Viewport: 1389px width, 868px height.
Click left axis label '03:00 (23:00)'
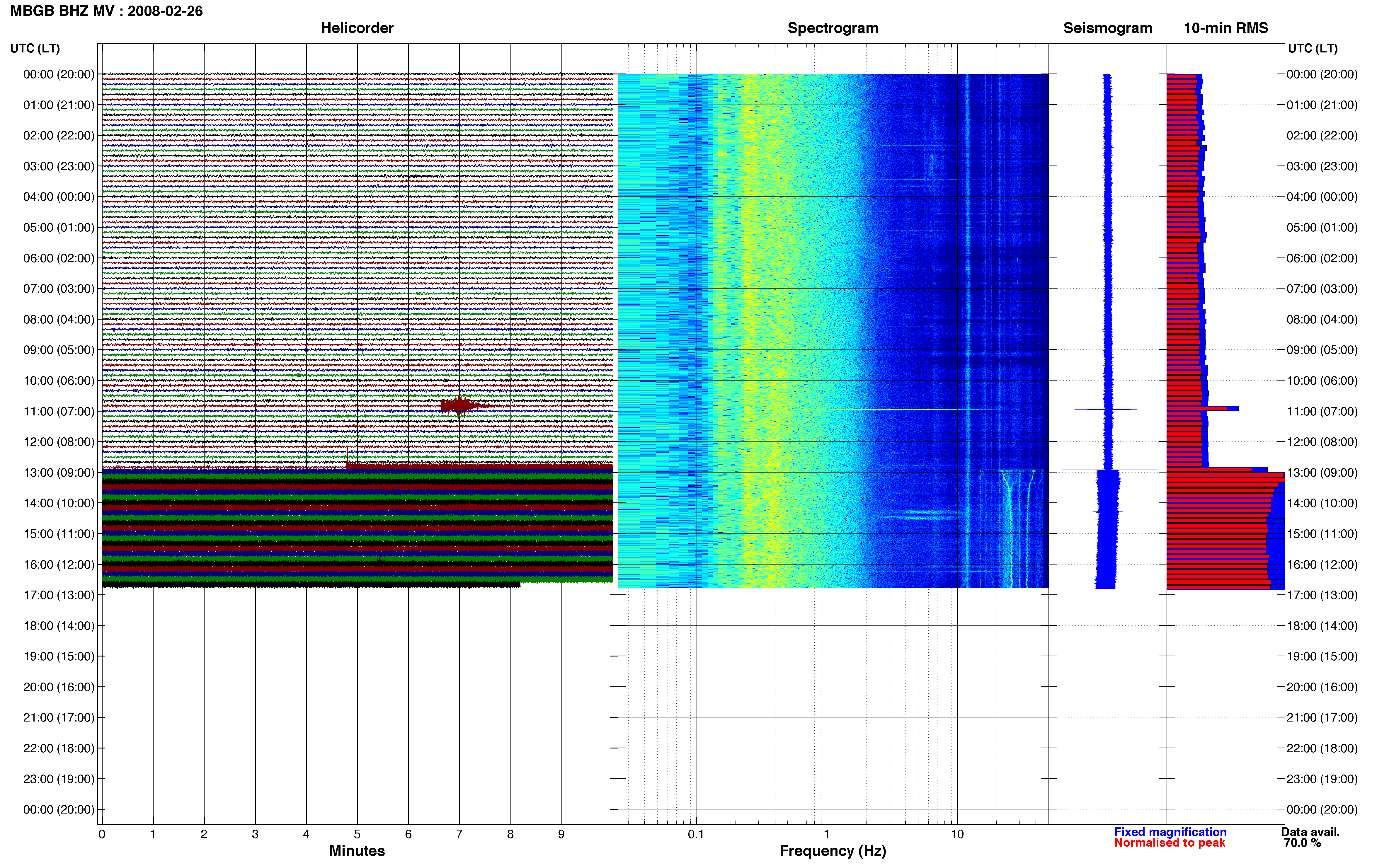[59, 166]
